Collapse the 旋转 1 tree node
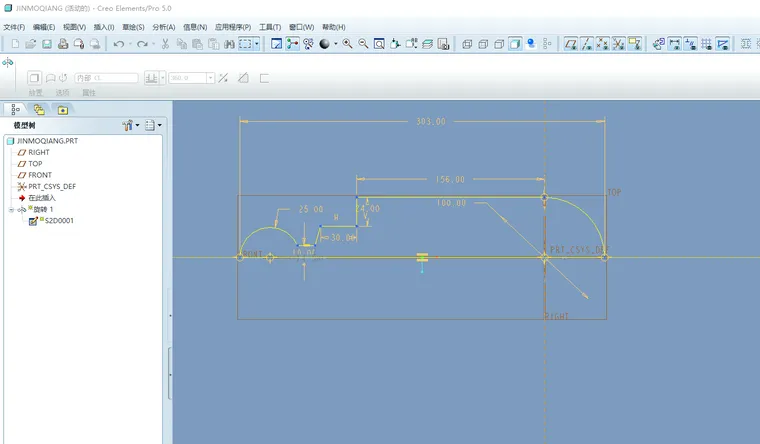760x444 pixels. pyautogui.click(x=11, y=210)
